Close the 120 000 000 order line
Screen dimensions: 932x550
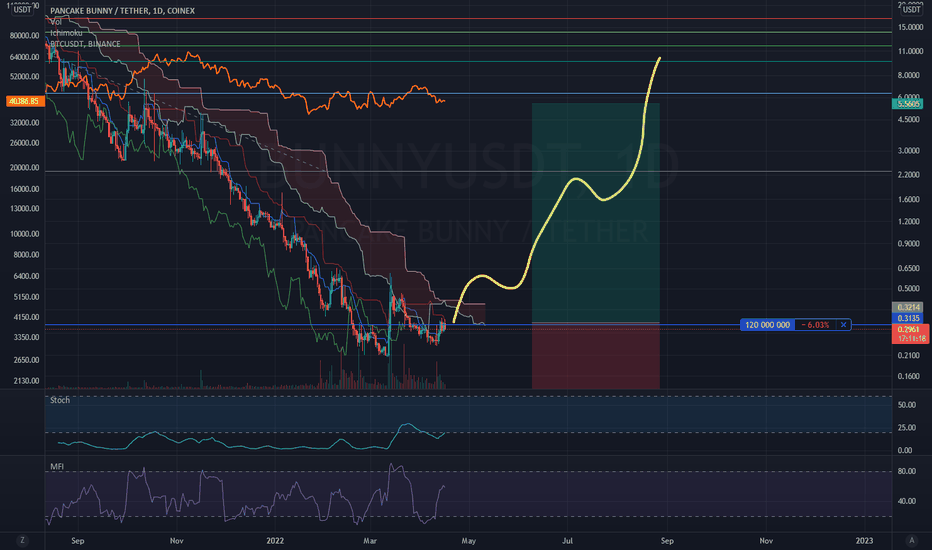[843, 325]
